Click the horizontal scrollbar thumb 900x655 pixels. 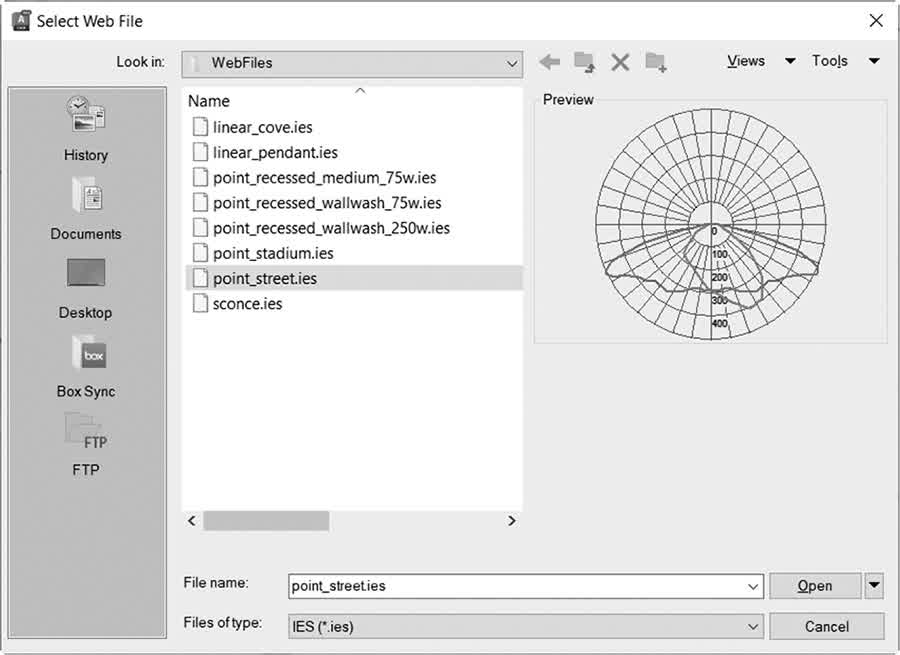coord(266,521)
